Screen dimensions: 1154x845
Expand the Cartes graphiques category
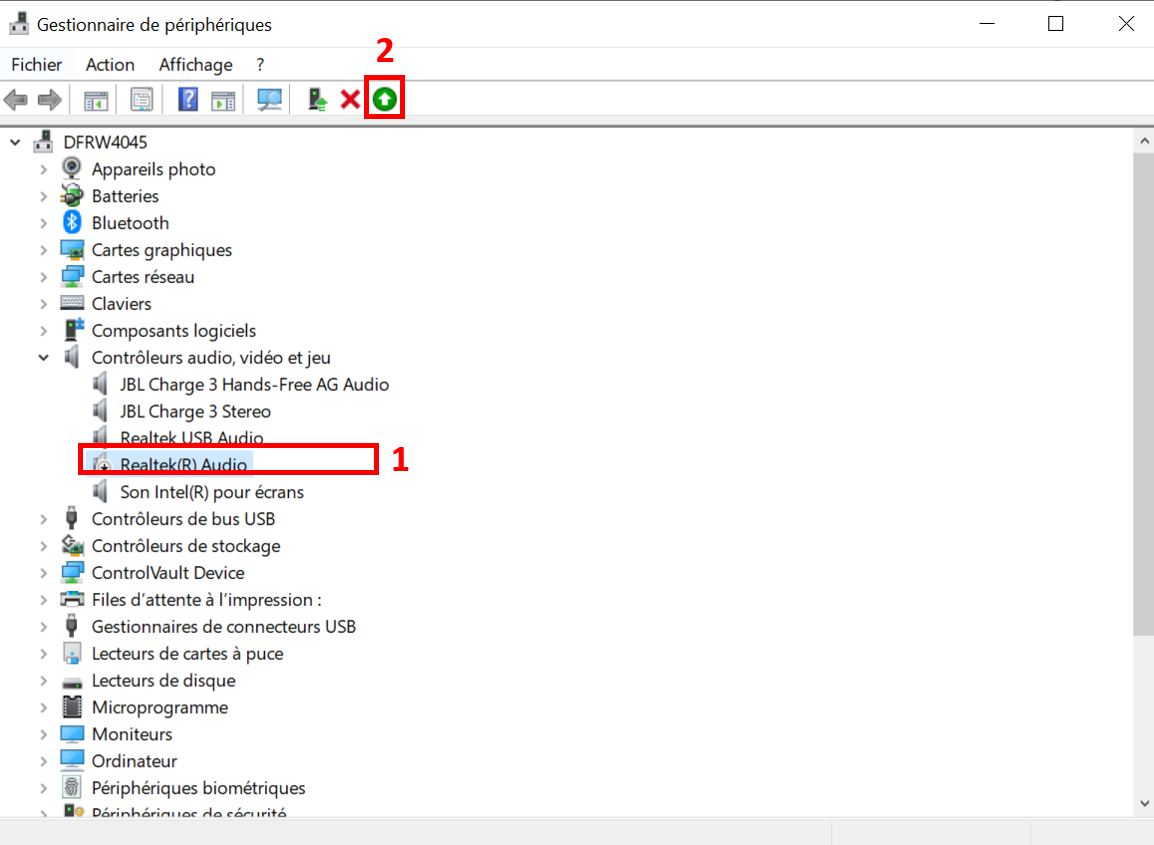tap(44, 250)
